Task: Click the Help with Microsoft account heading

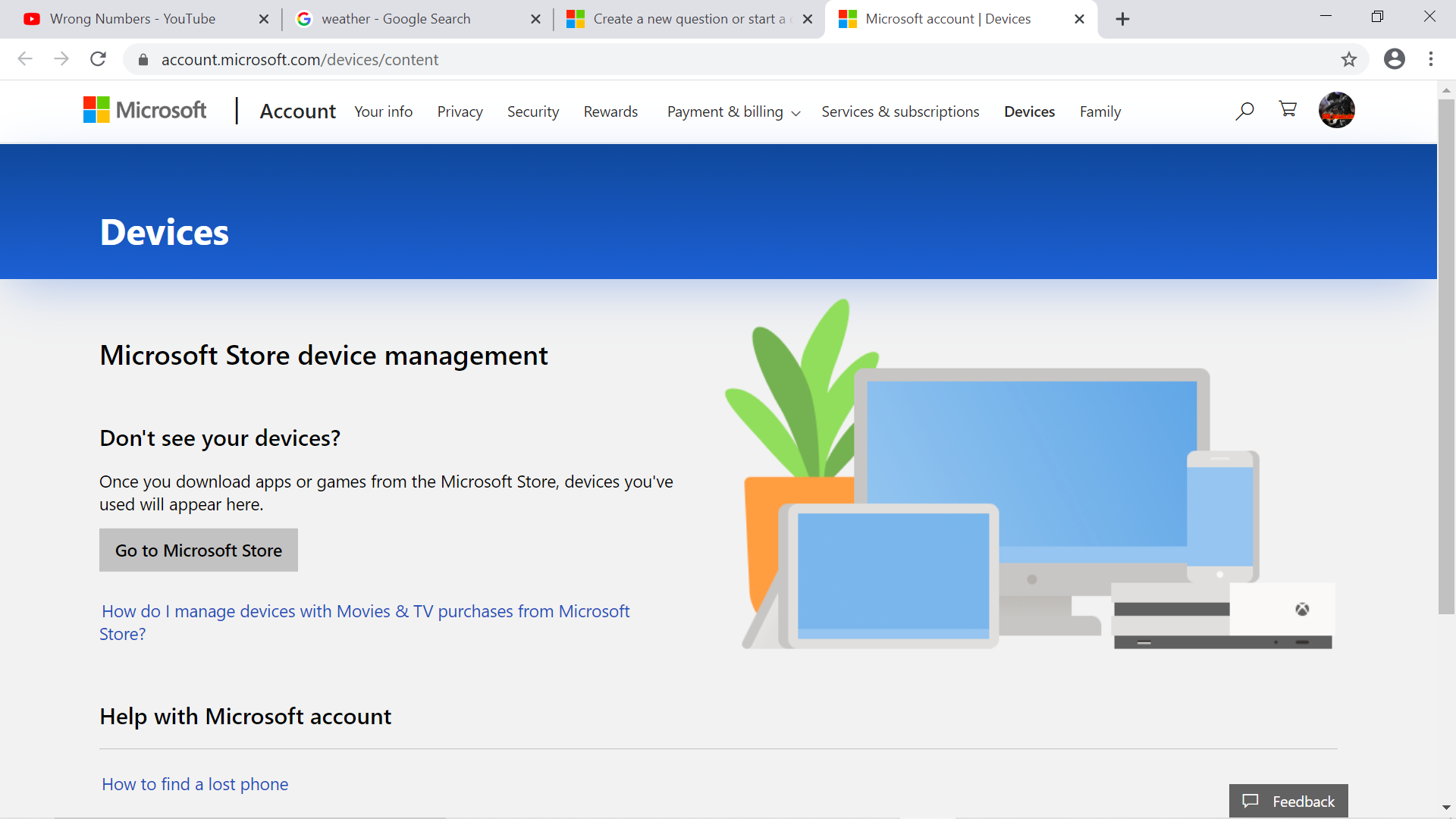Action: (x=246, y=717)
